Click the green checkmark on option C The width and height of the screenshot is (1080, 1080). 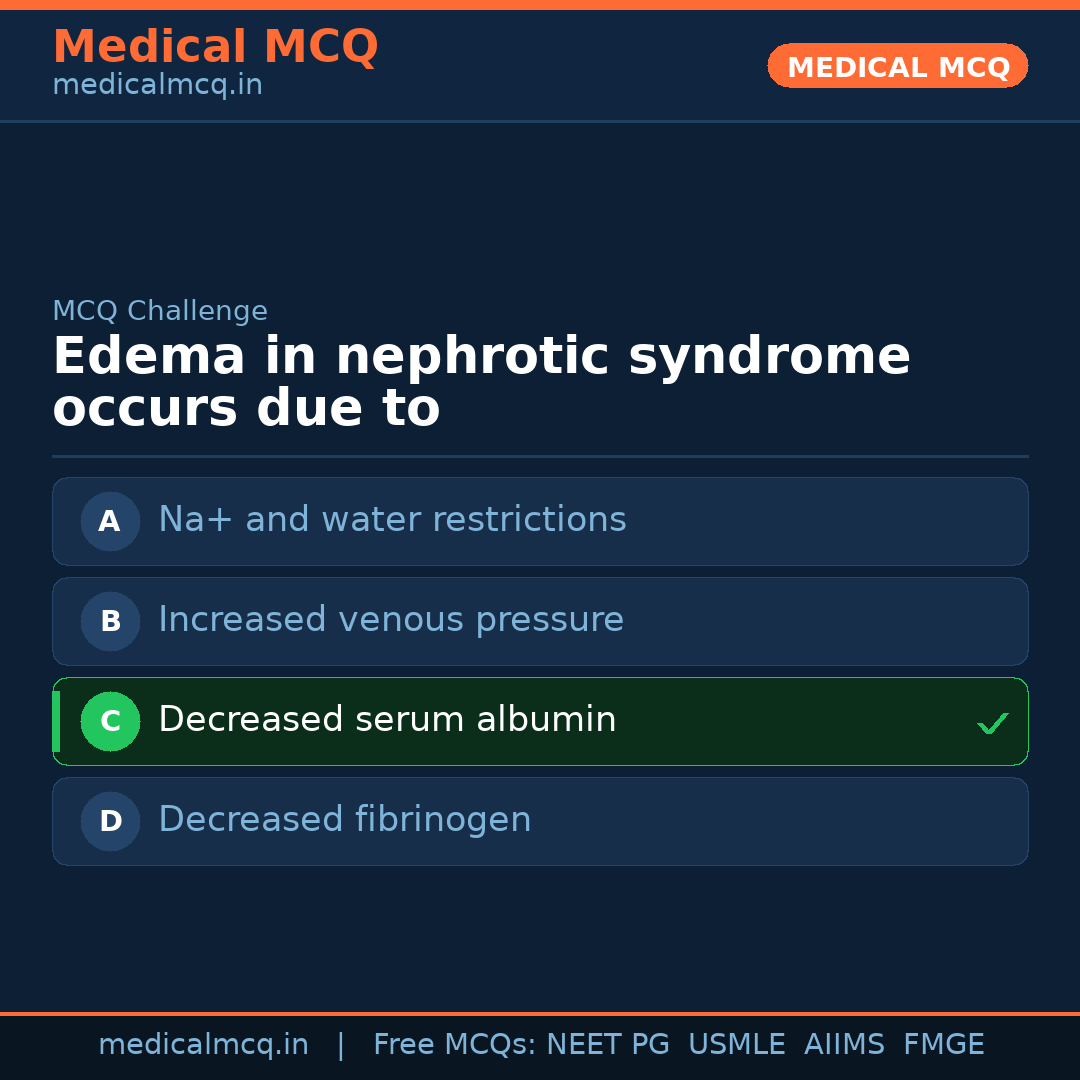click(992, 723)
